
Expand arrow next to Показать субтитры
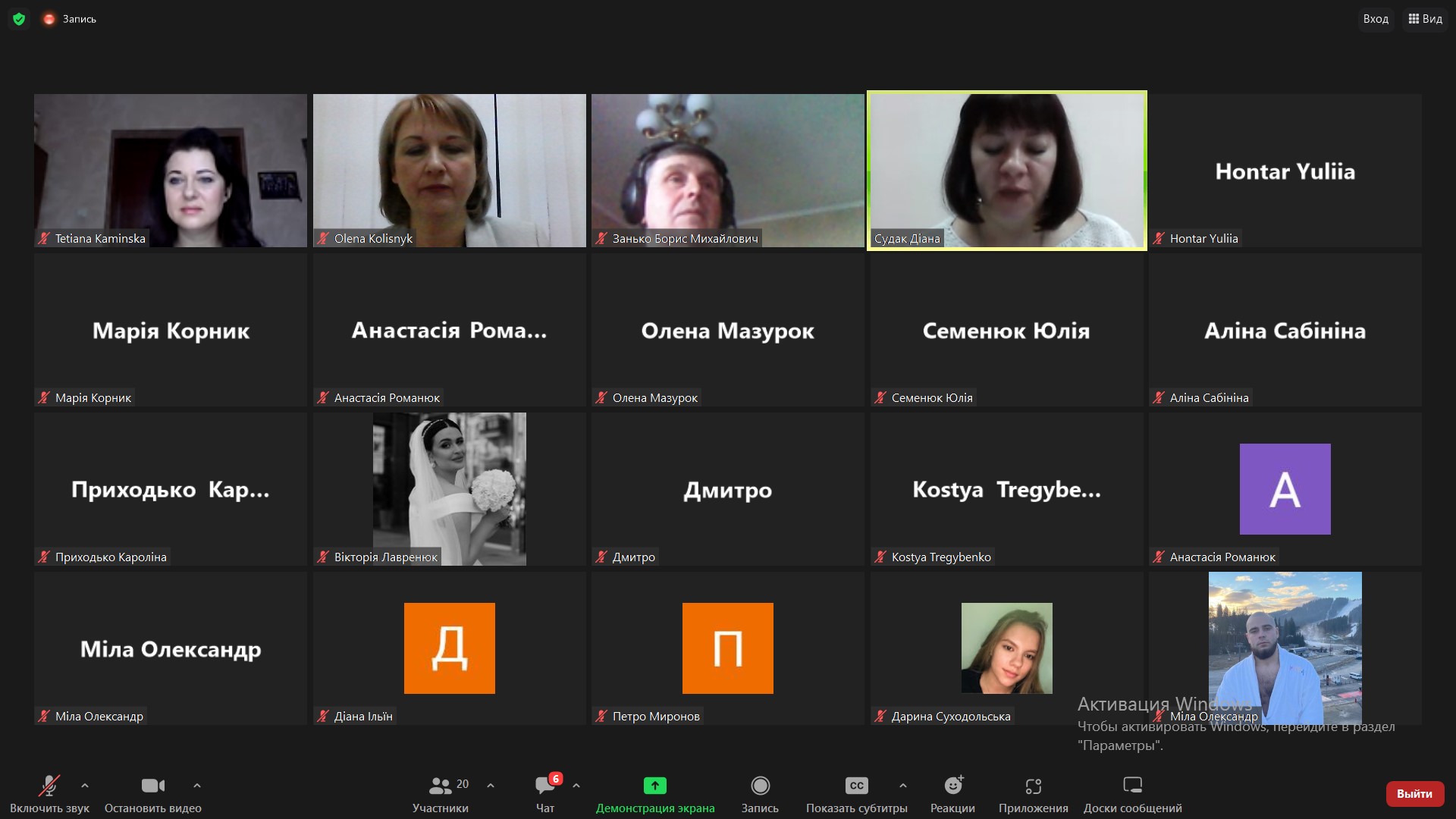pyautogui.click(x=902, y=786)
